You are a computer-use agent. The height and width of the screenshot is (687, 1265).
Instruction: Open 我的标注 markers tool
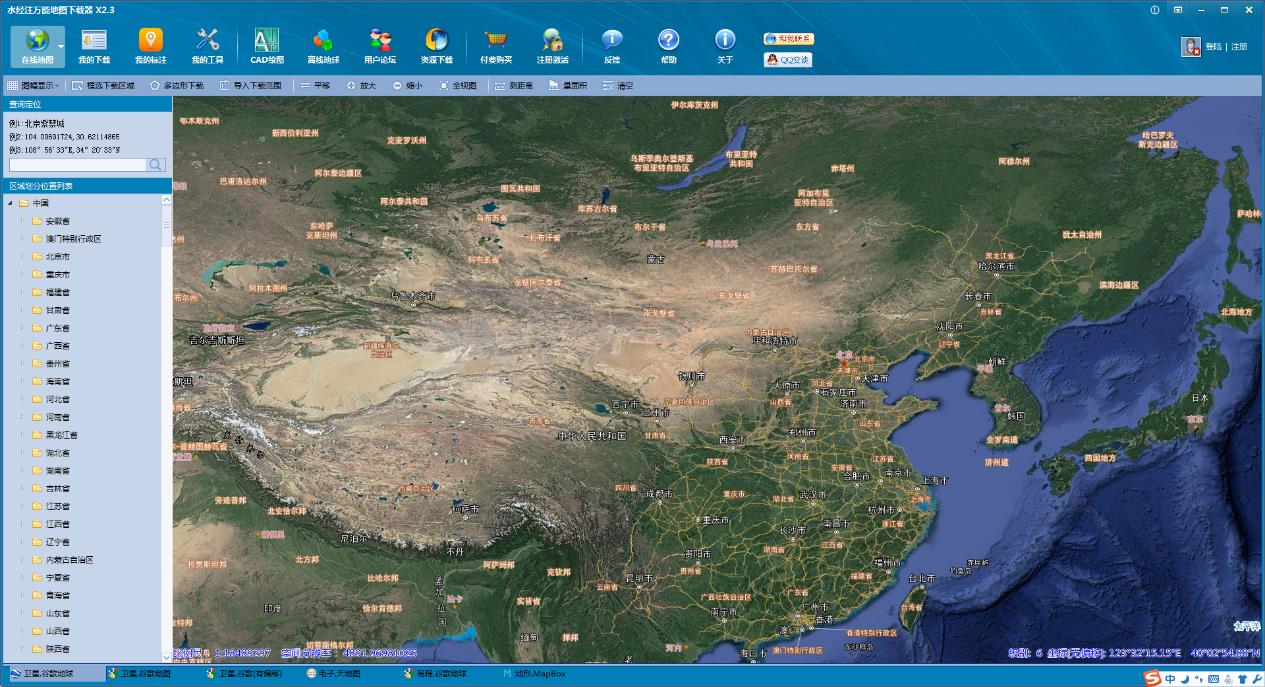(x=151, y=46)
